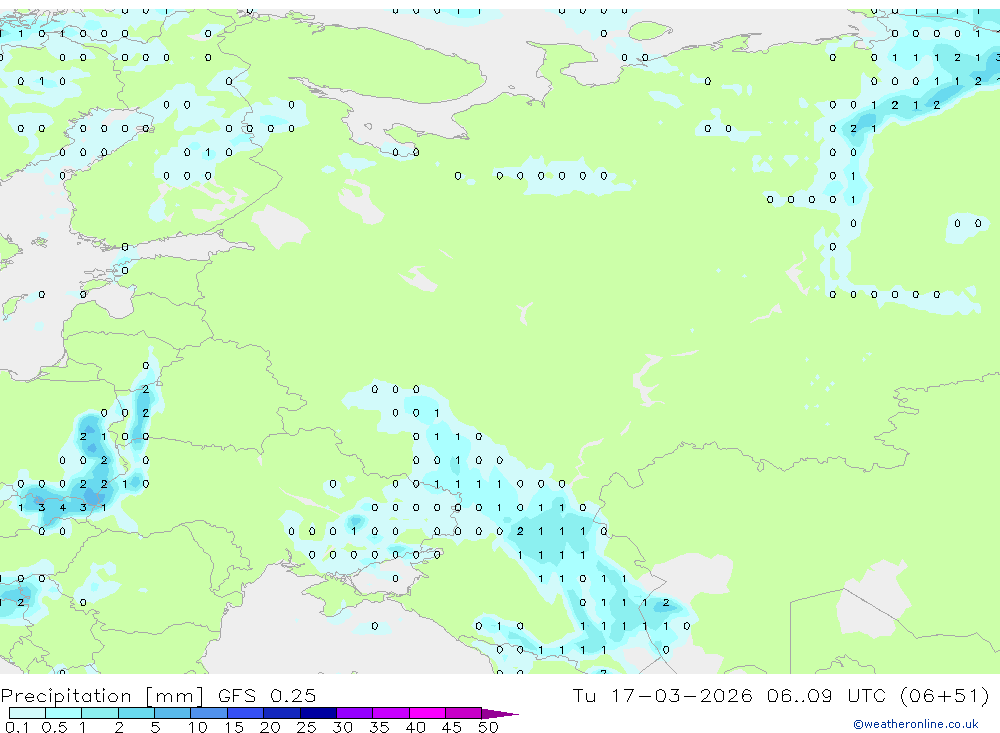Click the '4' precipitation value on the map
The width and height of the screenshot is (1000, 733).
click(62, 508)
